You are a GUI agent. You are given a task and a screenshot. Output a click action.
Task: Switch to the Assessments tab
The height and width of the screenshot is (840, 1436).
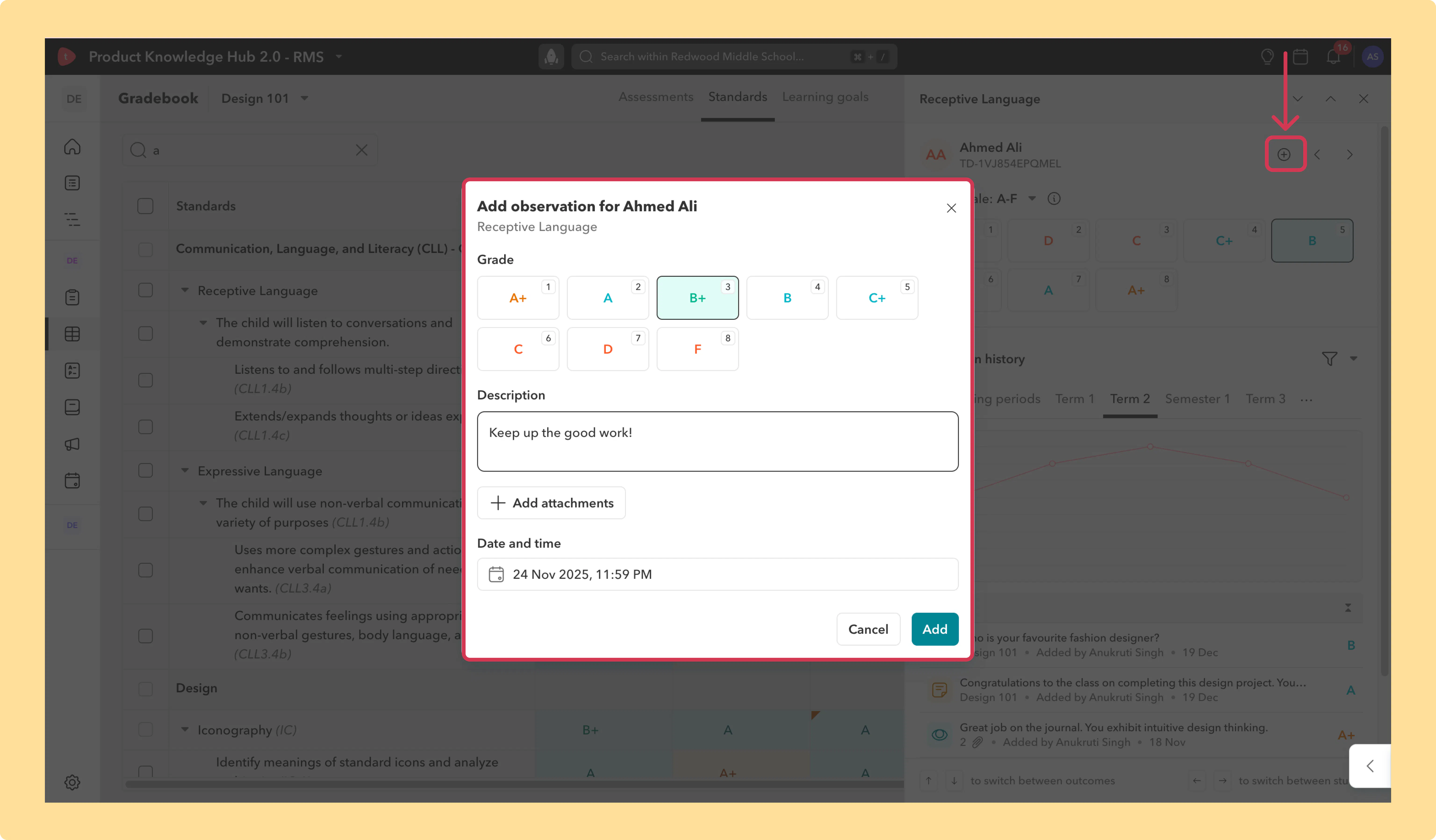coord(656,97)
